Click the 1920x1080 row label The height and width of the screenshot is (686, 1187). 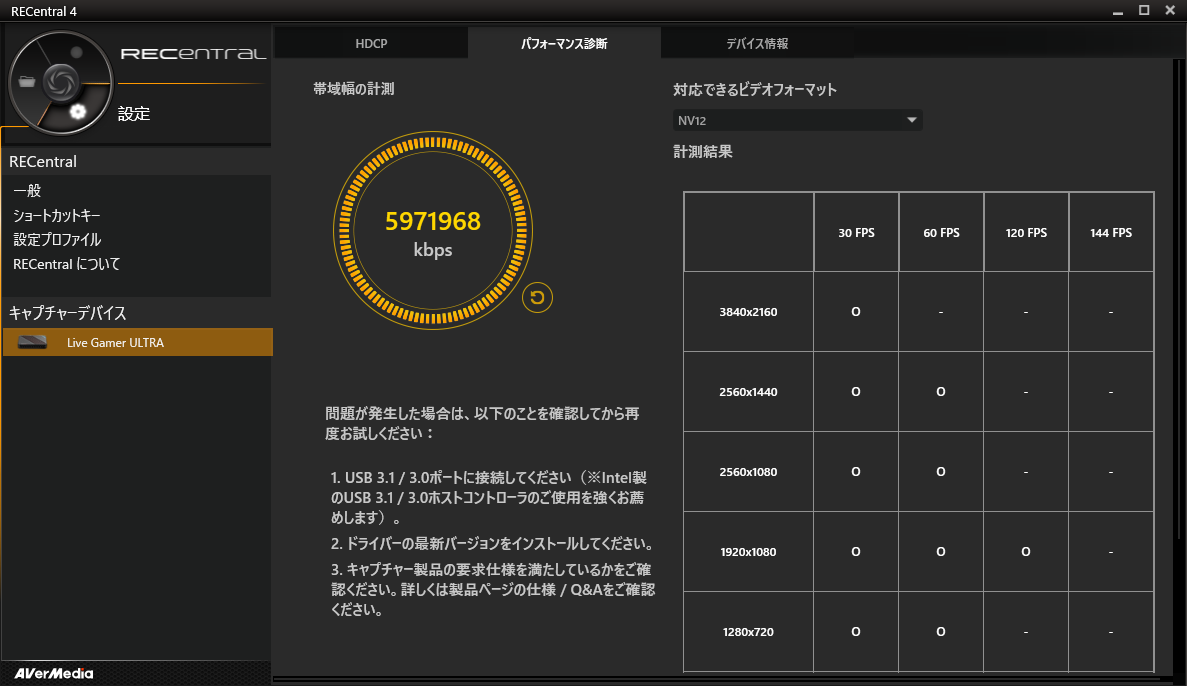pos(748,552)
